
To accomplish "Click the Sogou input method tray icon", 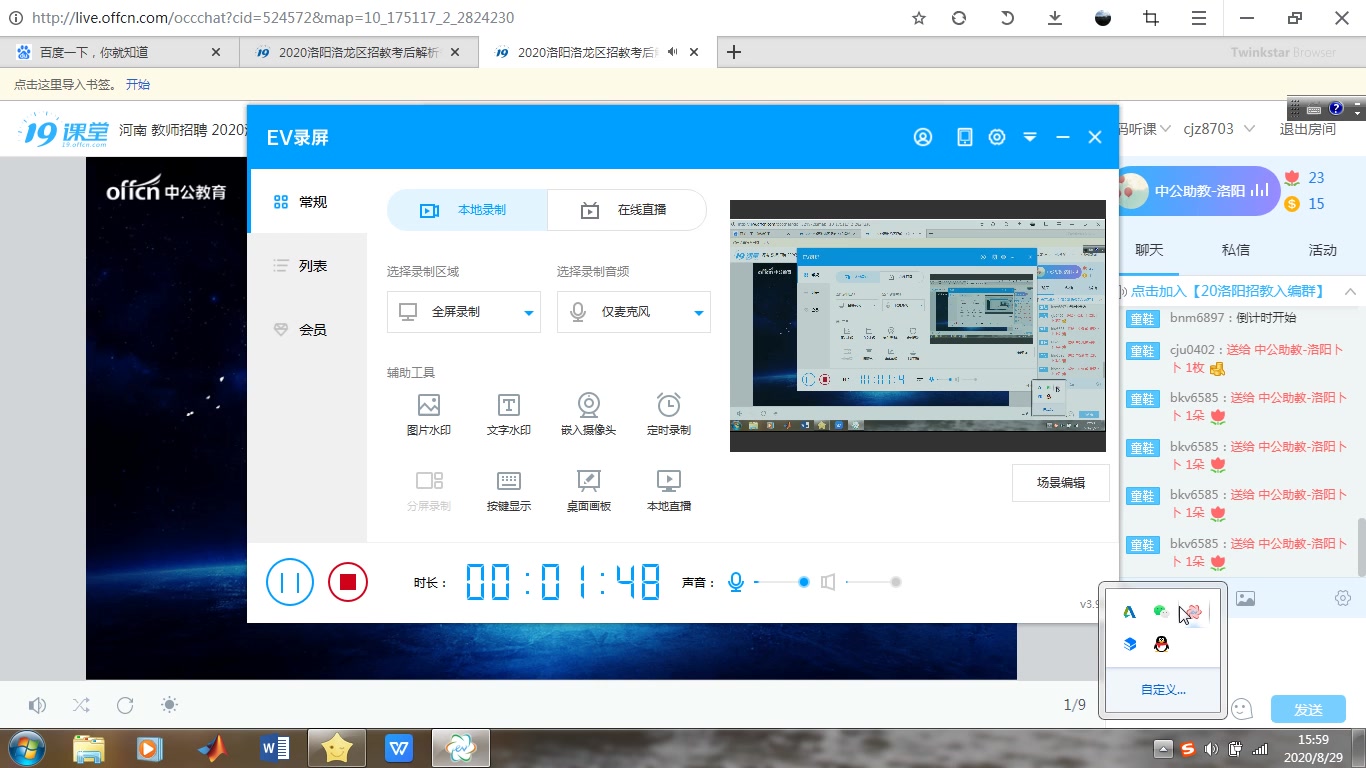I will coord(1187,749).
